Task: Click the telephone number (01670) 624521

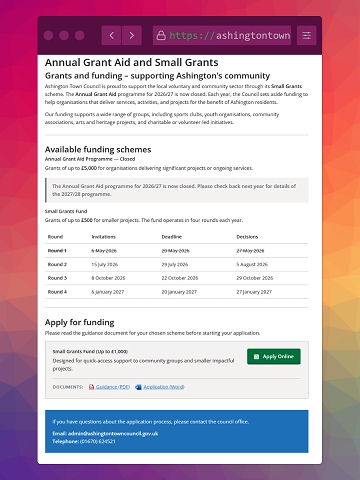Action: (x=98, y=441)
